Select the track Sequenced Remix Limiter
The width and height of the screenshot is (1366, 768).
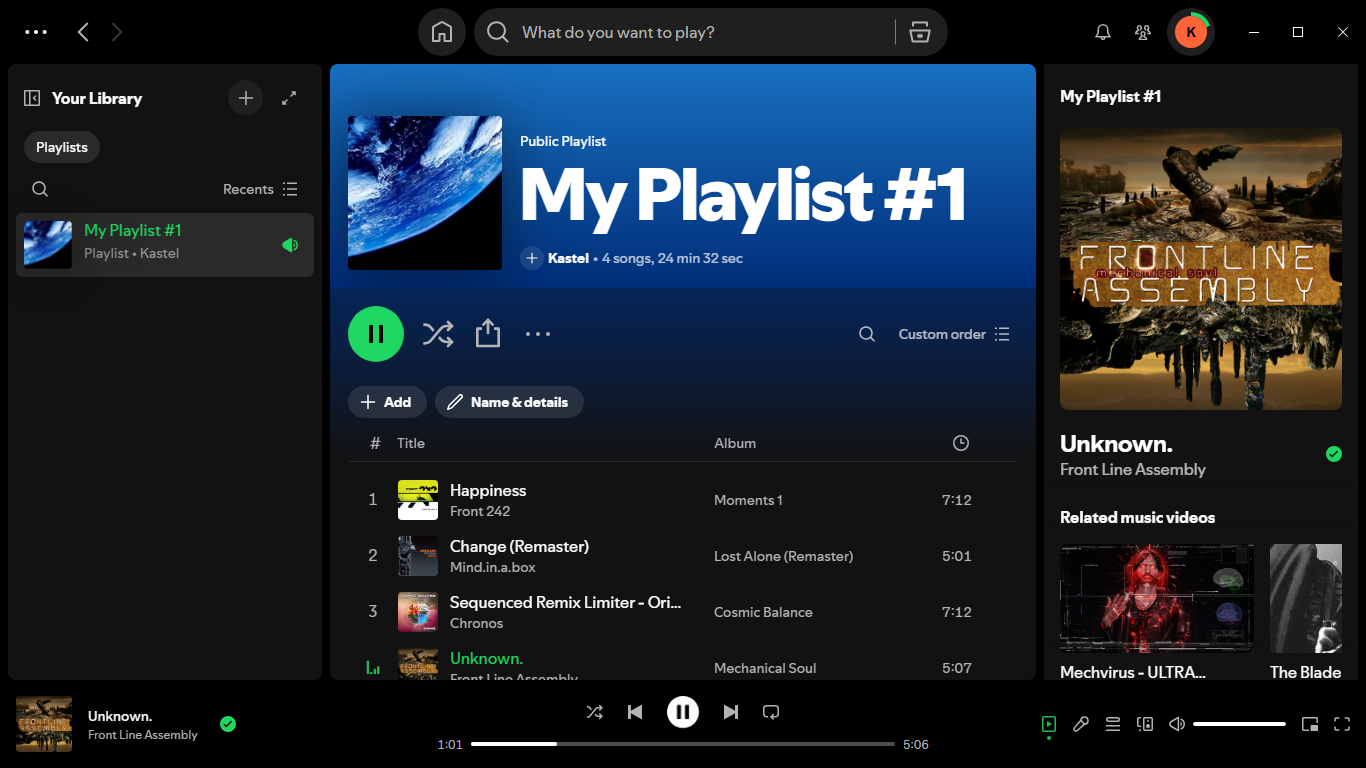(x=683, y=612)
